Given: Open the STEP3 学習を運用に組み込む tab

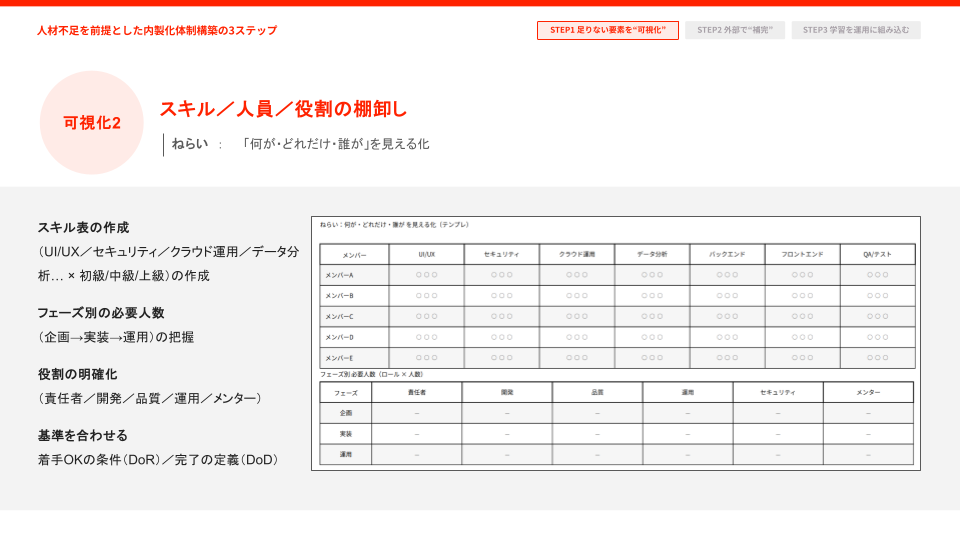Looking at the screenshot, I should tap(856, 30).
